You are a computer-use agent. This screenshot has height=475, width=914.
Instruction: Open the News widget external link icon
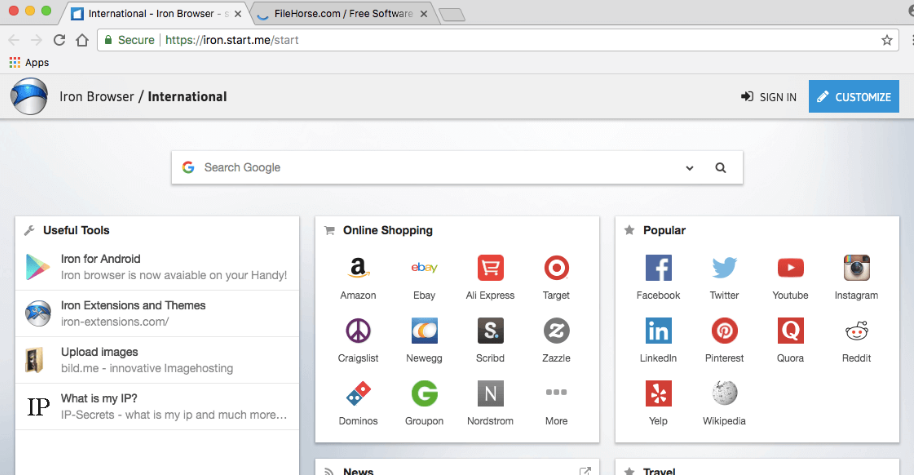[585, 471]
